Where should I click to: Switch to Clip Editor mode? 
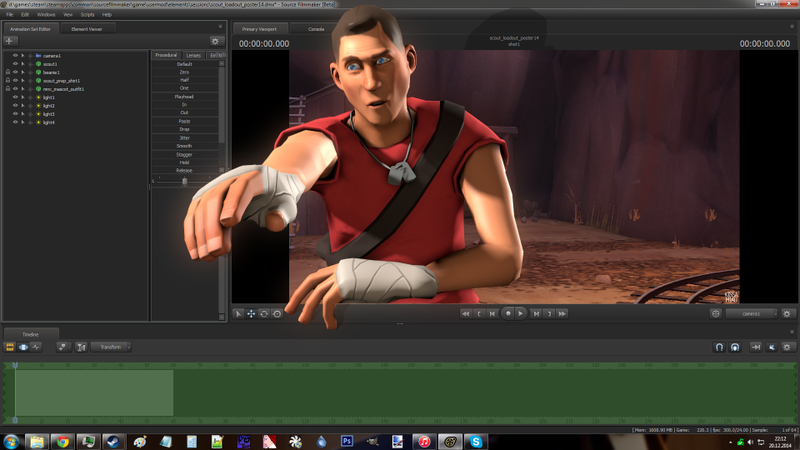pyautogui.click(x=10, y=347)
